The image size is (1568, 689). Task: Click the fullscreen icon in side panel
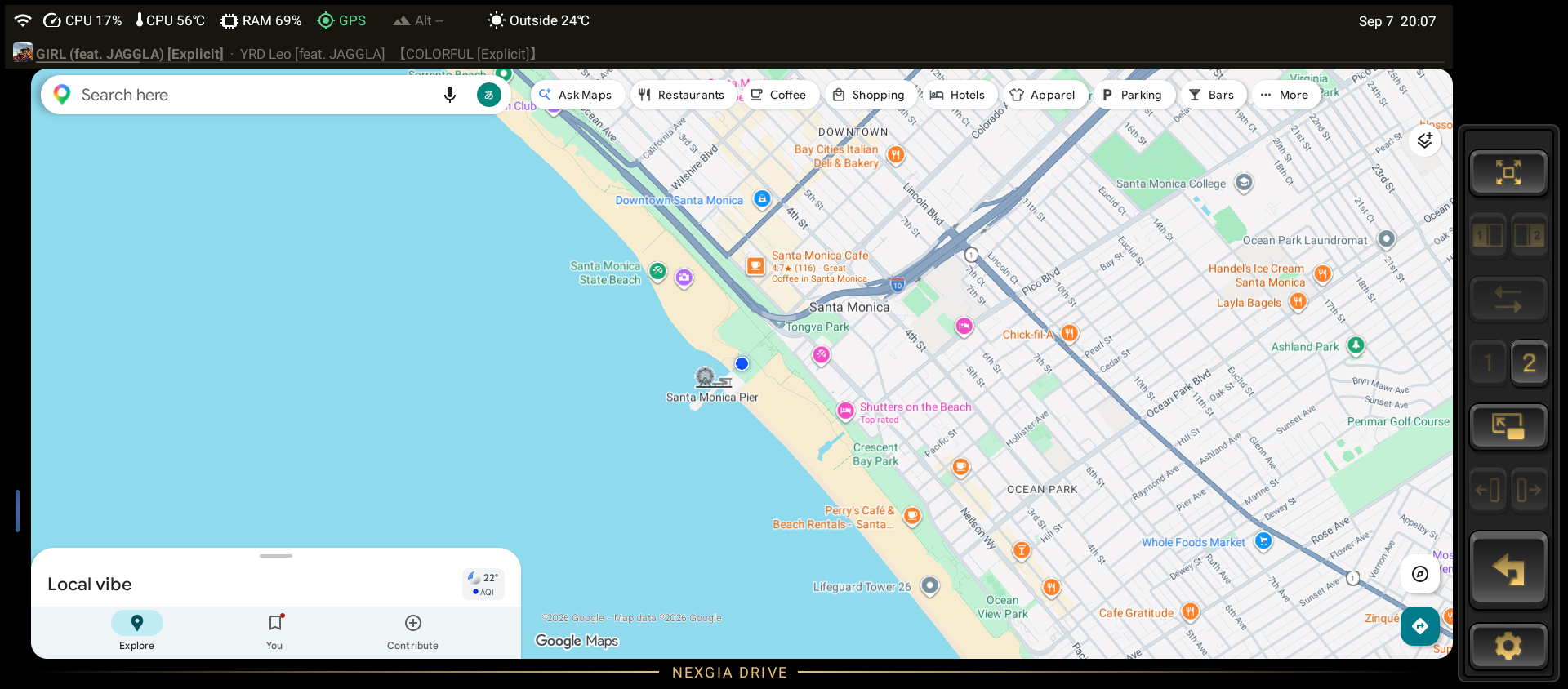pyautogui.click(x=1508, y=172)
